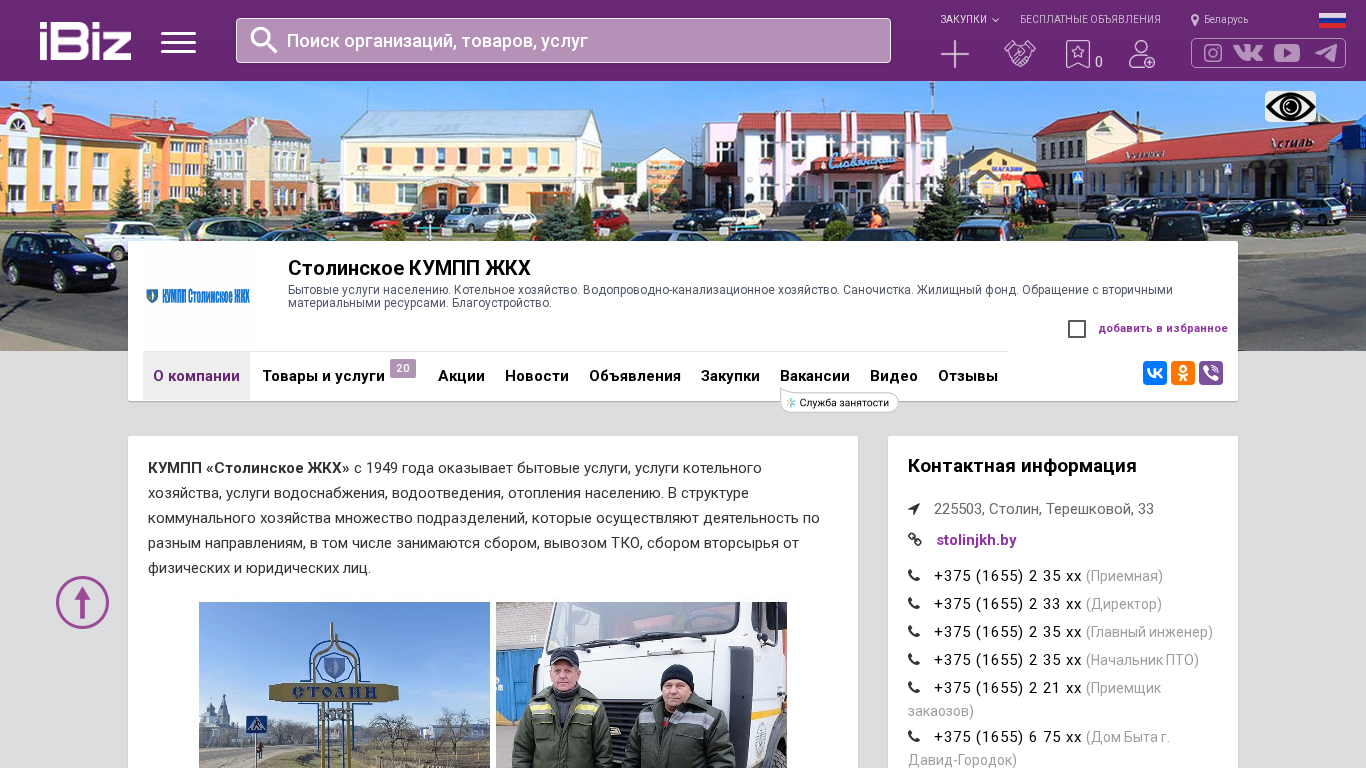Viewport: 1366px width, 768px height.
Task: Share page via blue VK button
Action: point(1155,374)
